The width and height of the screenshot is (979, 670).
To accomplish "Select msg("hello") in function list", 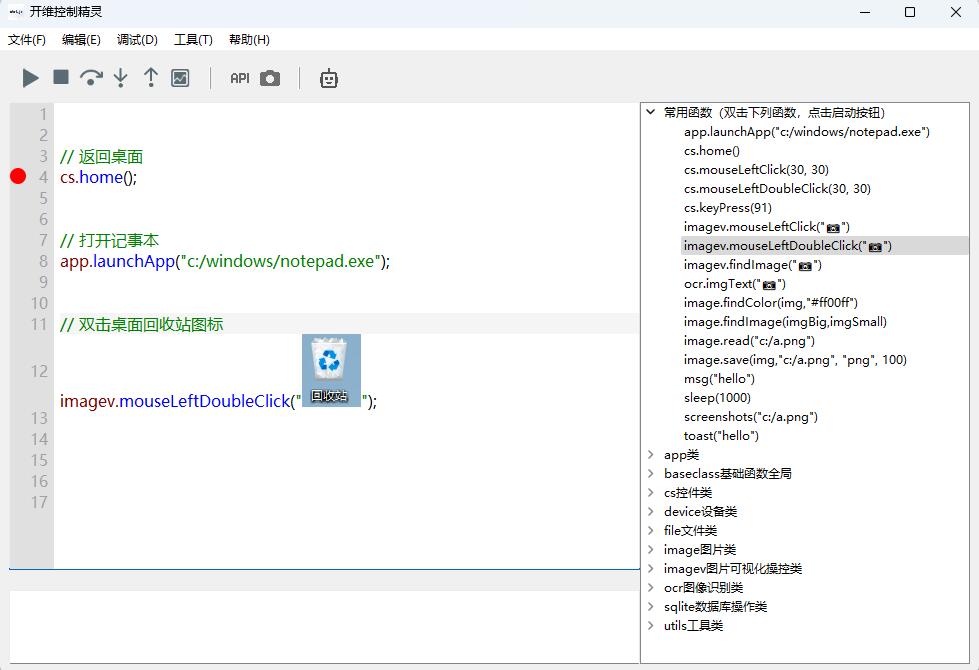I will [x=719, y=378].
